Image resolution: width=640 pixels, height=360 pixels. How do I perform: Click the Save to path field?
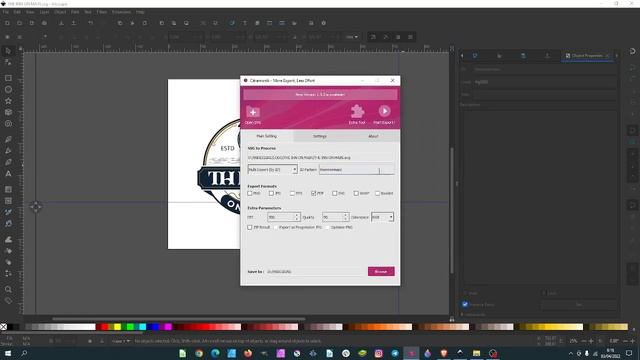click(x=316, y=271)
